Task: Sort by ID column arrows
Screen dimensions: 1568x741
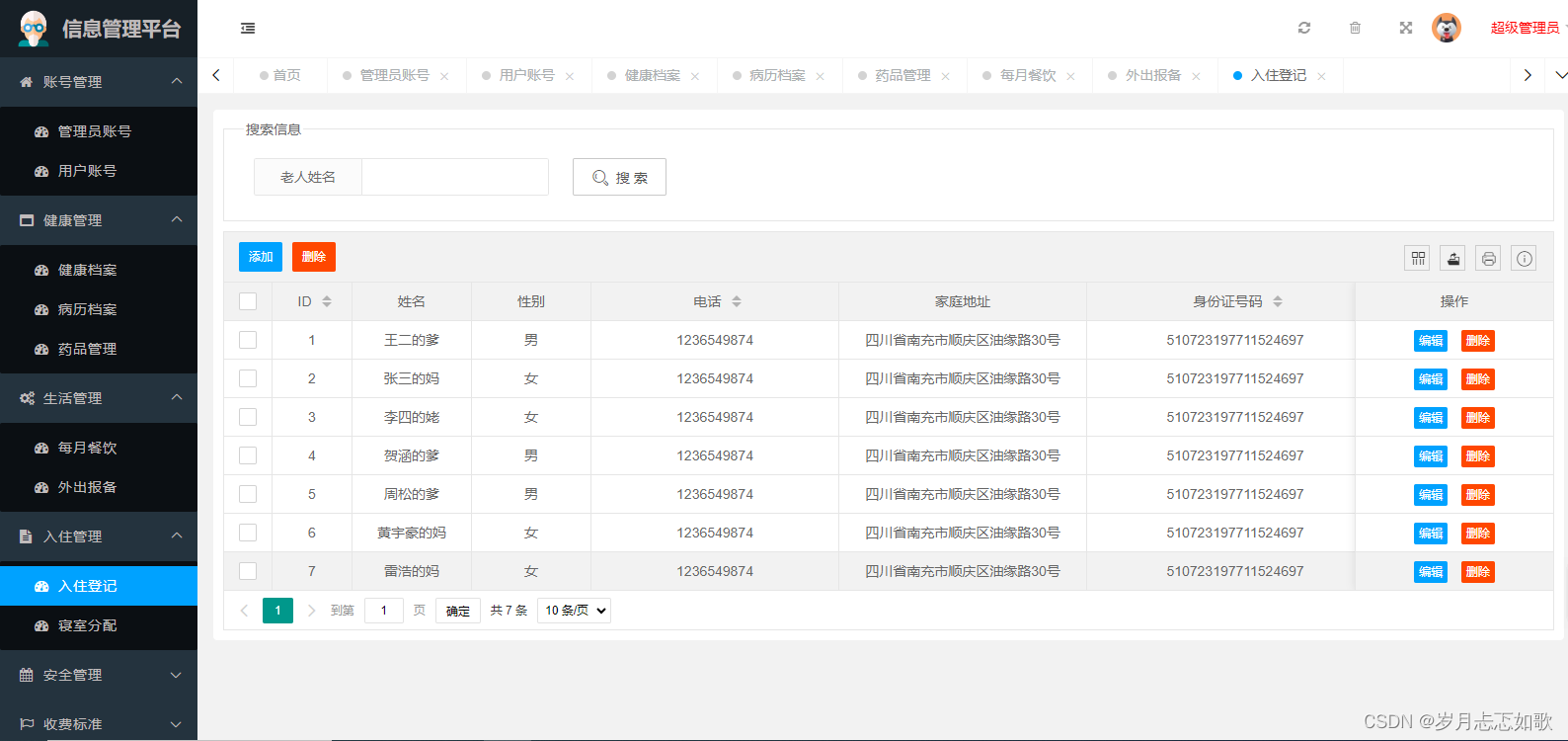Action: click(327, 301)
